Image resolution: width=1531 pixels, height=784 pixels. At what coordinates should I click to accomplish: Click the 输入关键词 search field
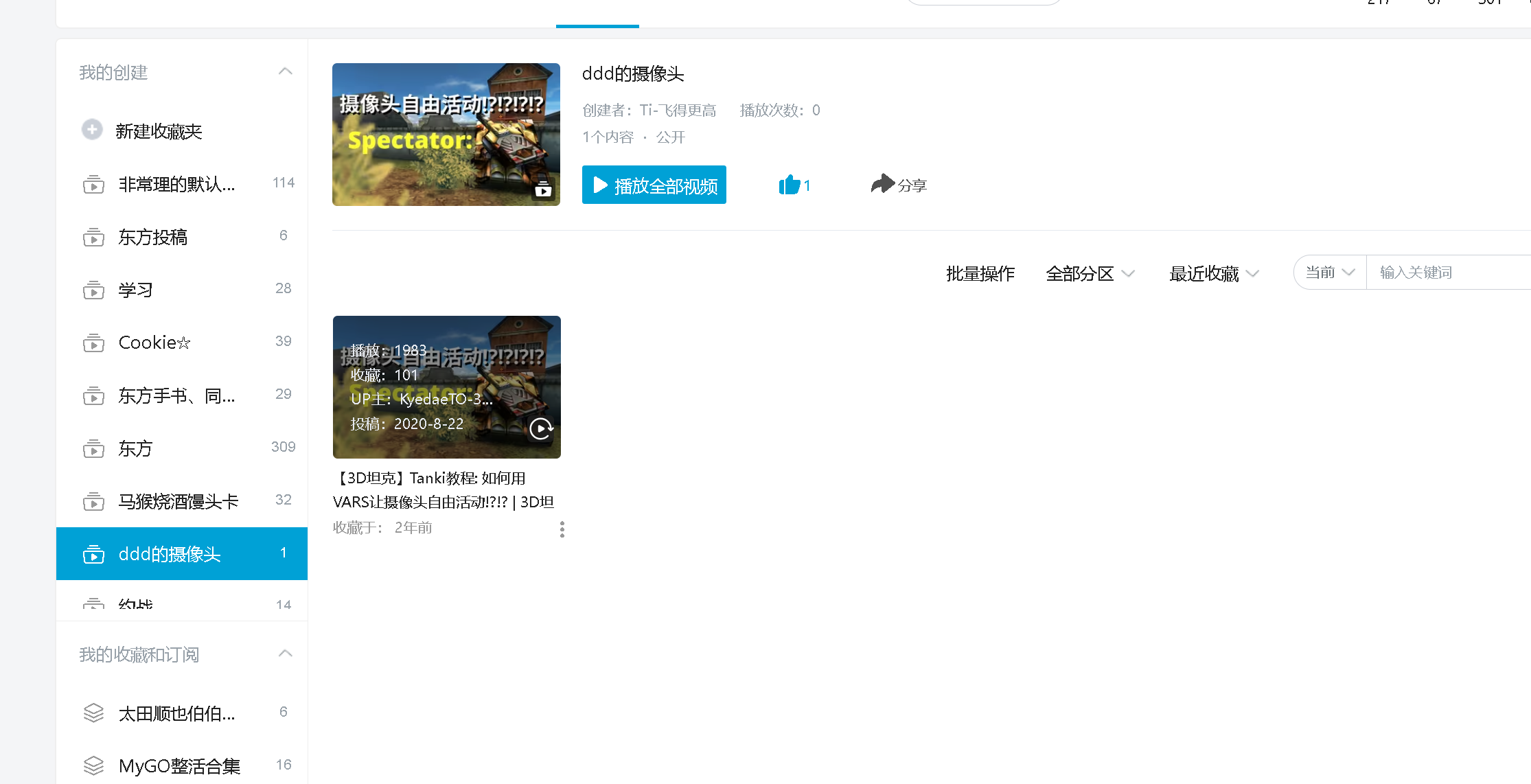tap(1449, 273)
